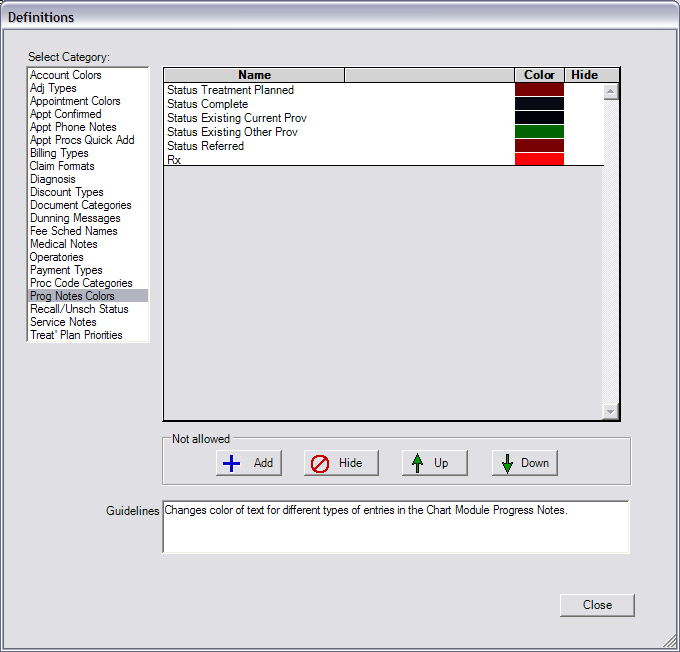
Task: Click the green Status Existing Other Prov swatch
Action: (539, 132)
